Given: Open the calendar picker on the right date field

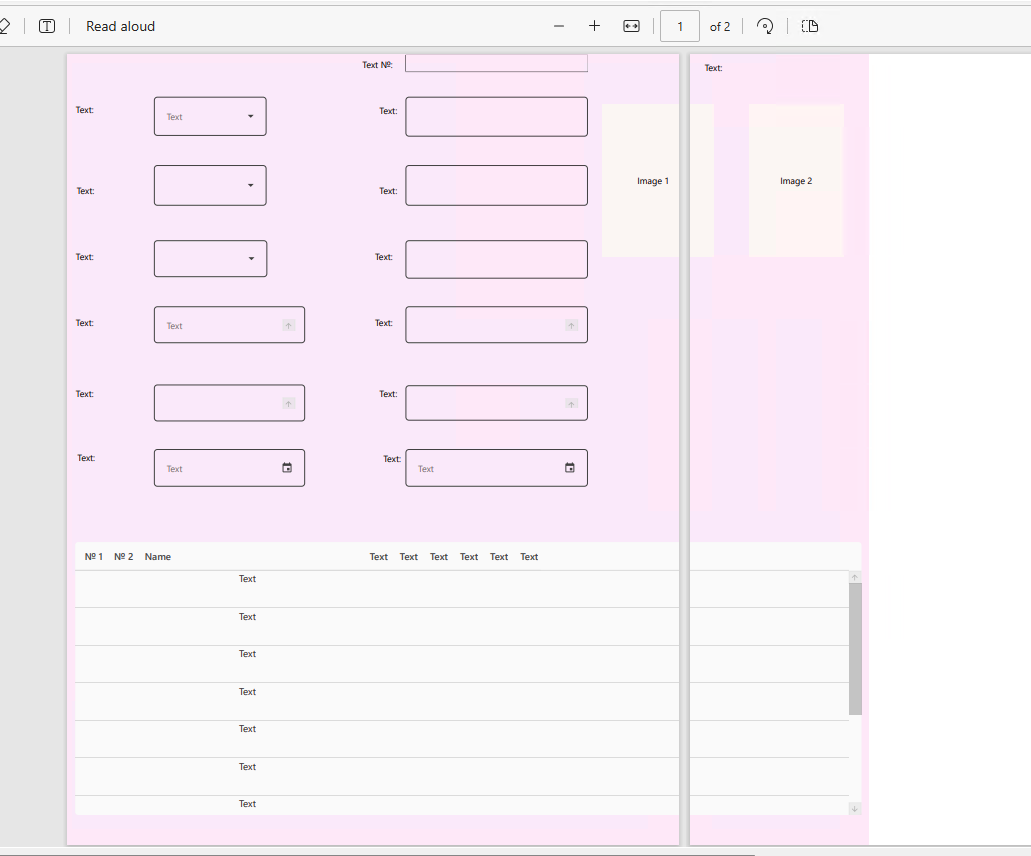Looking at the screenshot, I should tap(569, 467).
